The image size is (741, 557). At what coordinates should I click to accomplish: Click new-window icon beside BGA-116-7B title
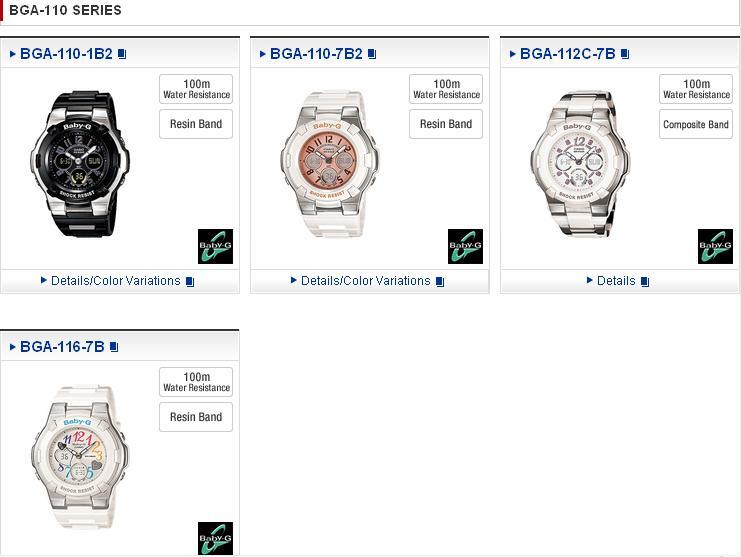[x=114, y=347]
